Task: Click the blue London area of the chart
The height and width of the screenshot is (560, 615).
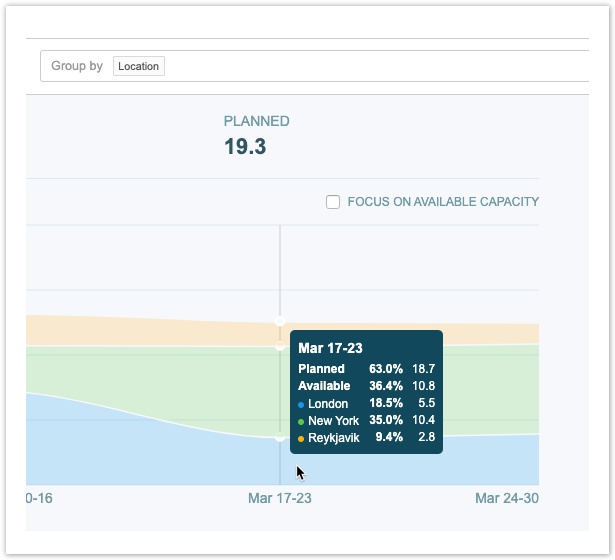Action: coord(150,450)
